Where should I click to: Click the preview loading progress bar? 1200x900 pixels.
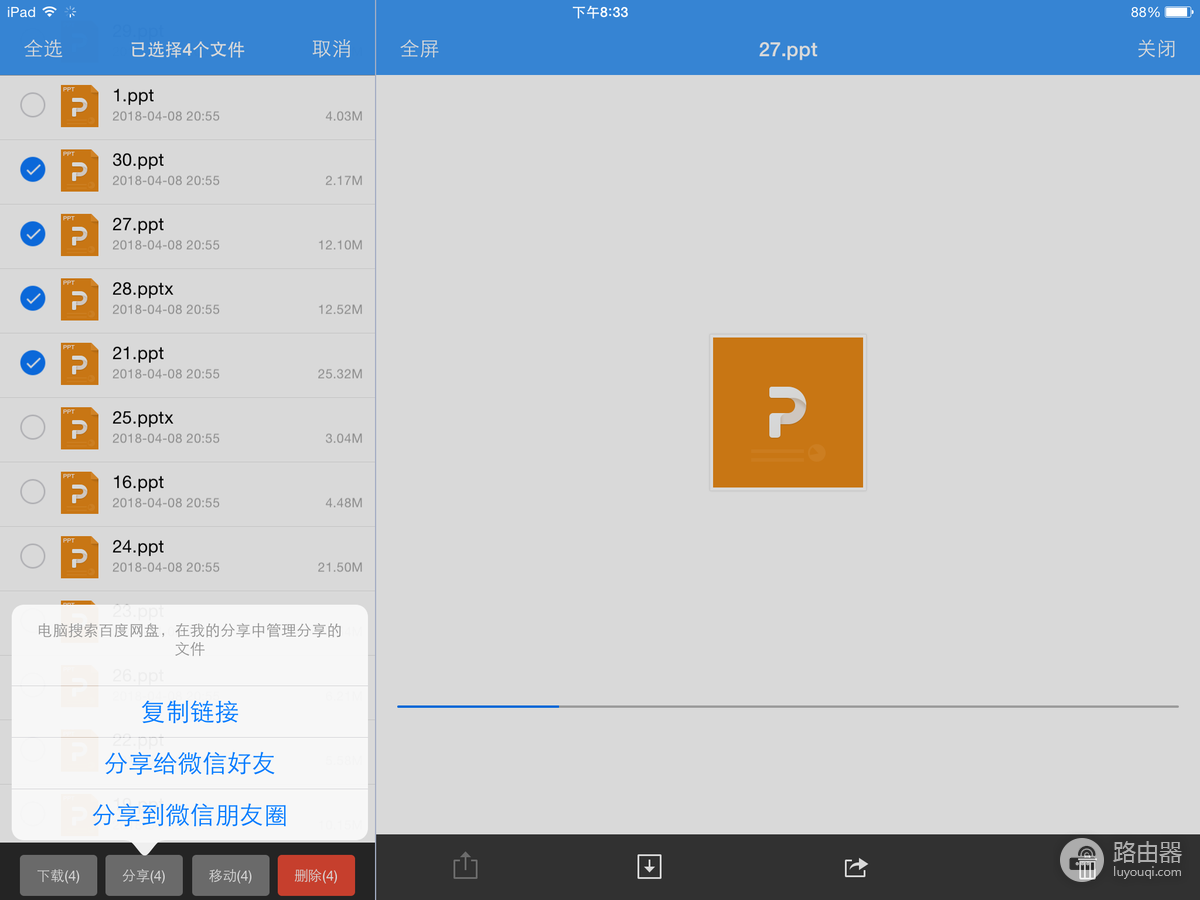[x=788, y=707]
